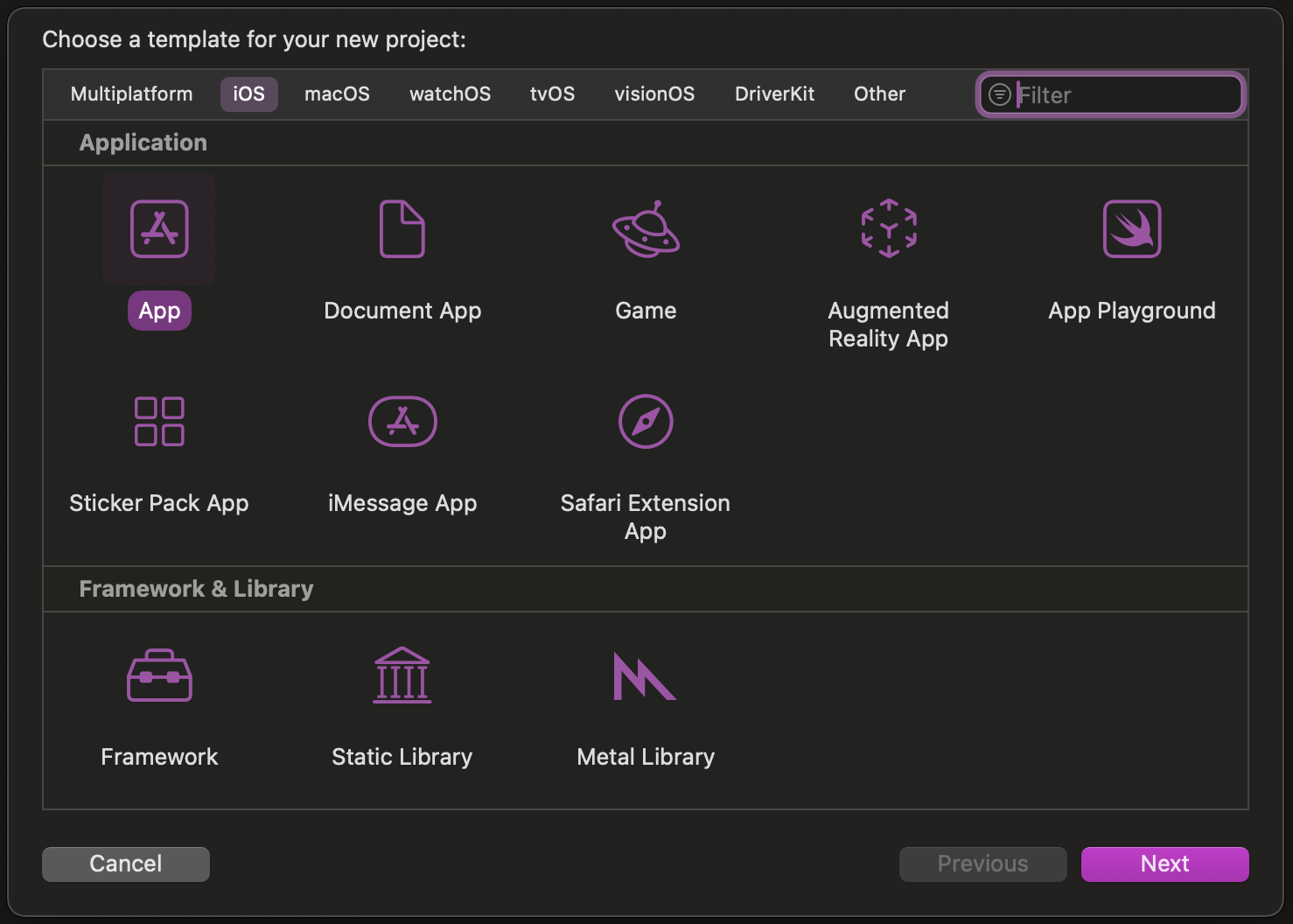This screenshot has height=924, width=1293.
Task: Select the App template icon
Action: click(x=159, y=229)
